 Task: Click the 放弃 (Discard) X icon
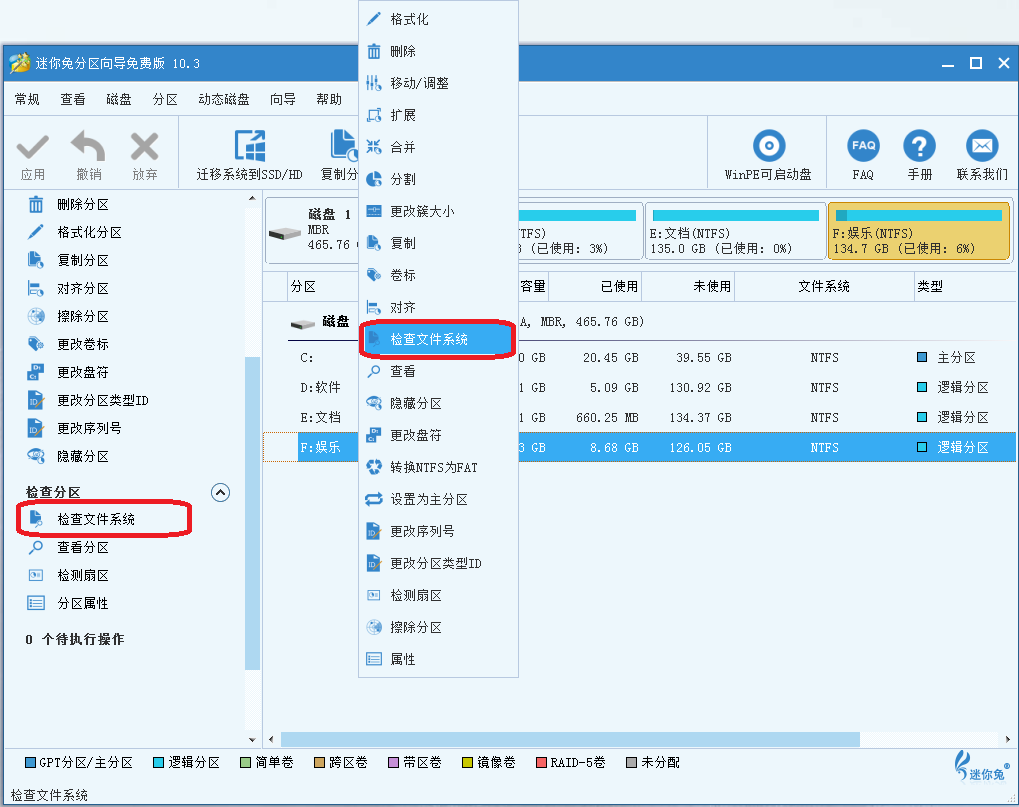pos(144,147)
